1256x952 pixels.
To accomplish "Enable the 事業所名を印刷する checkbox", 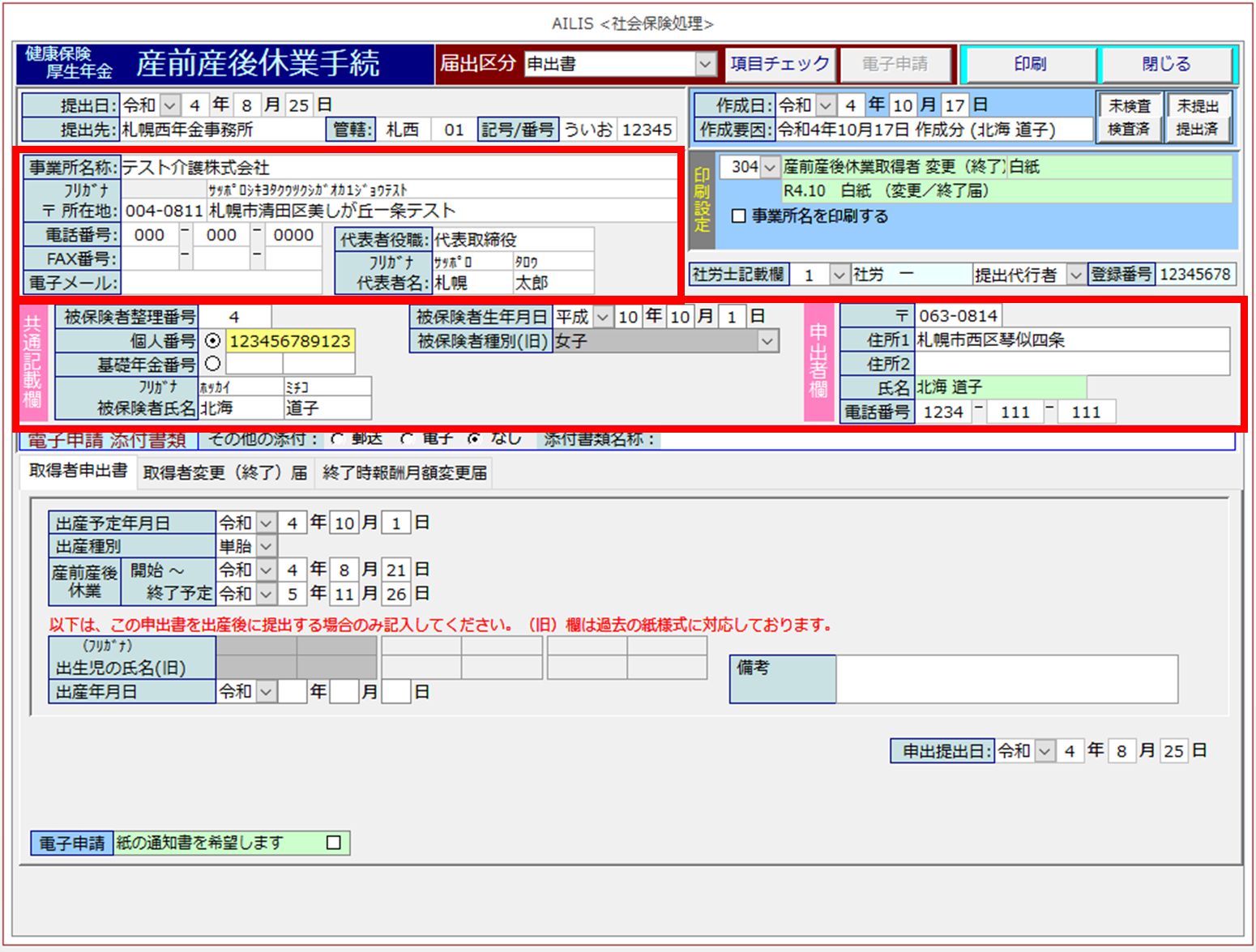I will [x=738, y=216].
